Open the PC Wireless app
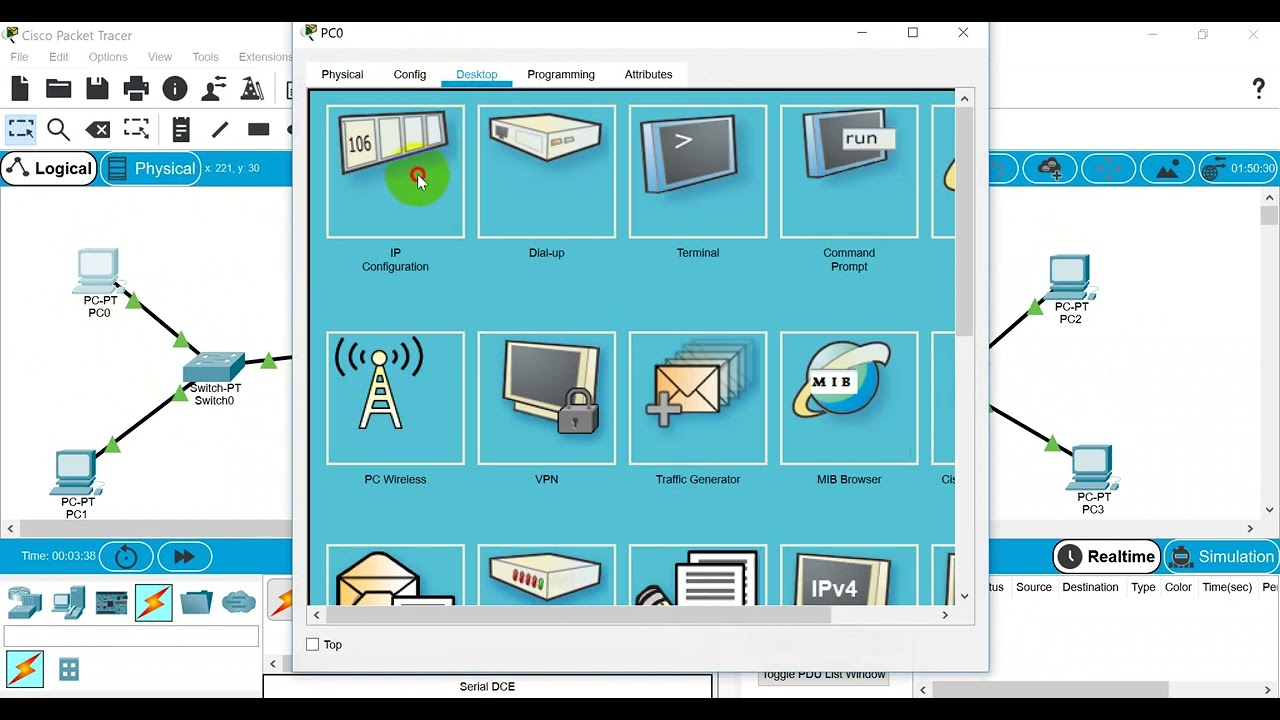Screen dimensions: 1280x720 click(x=395, y=398)
